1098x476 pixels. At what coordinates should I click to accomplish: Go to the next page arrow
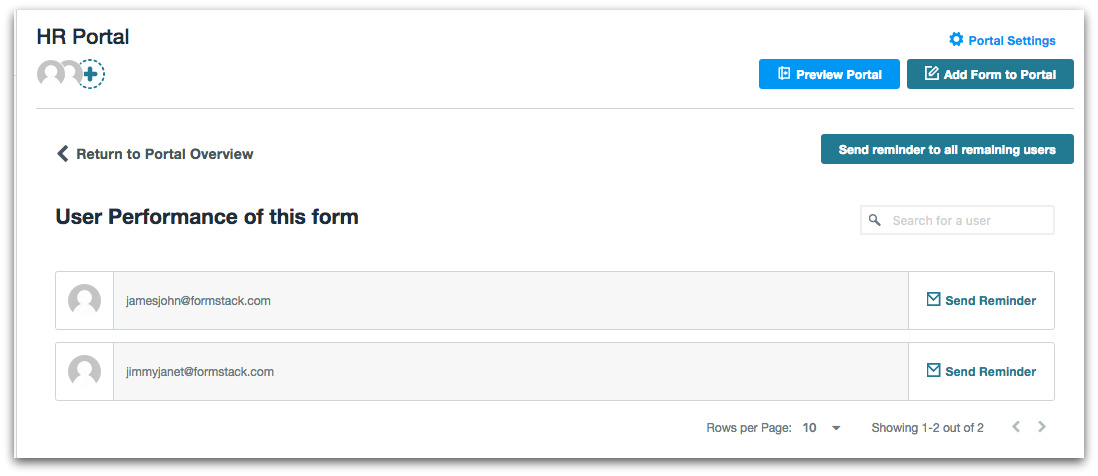click(x=1042, y=427)
